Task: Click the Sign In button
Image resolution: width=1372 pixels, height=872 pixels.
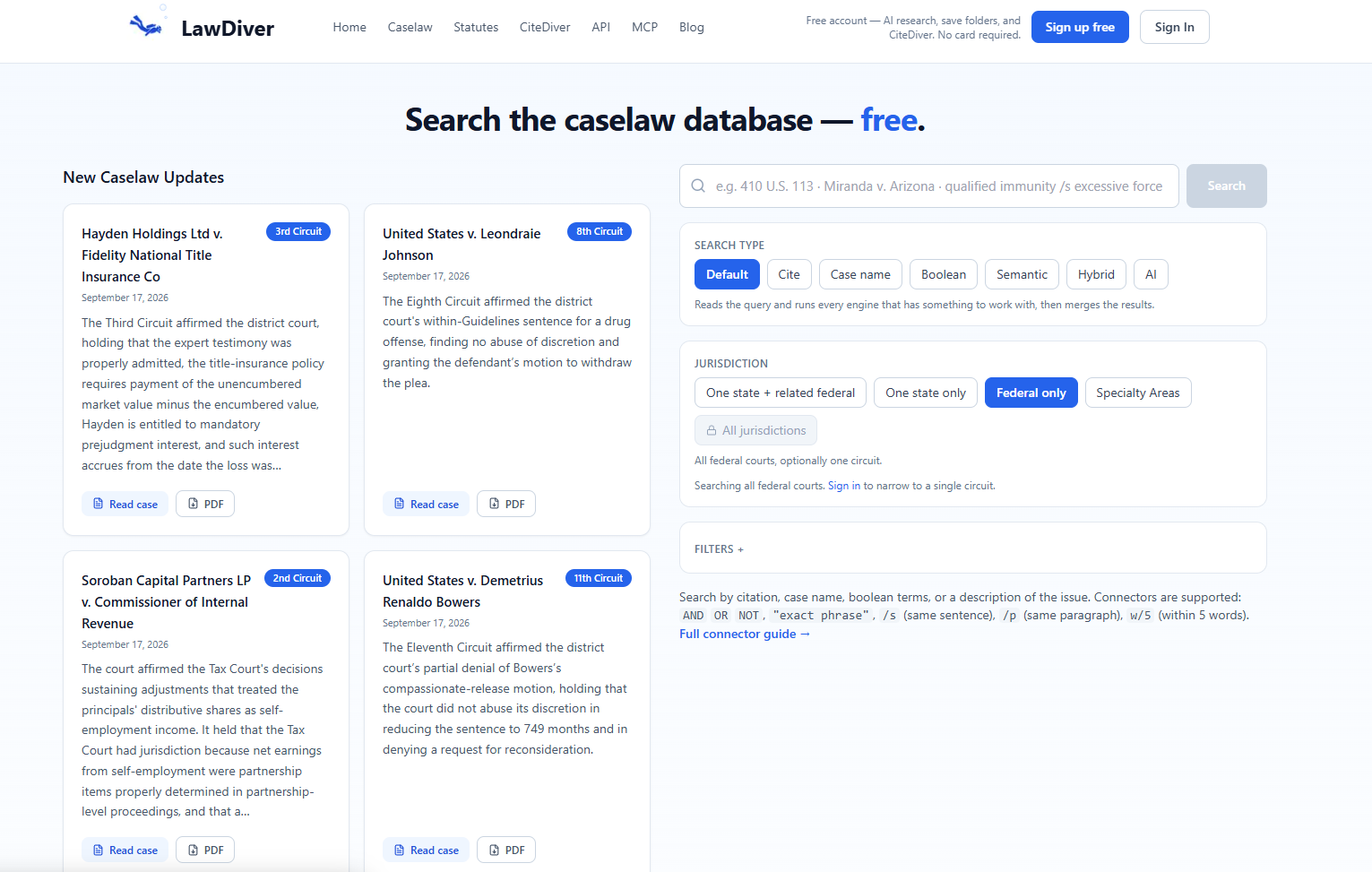Action: (1174, 27)
